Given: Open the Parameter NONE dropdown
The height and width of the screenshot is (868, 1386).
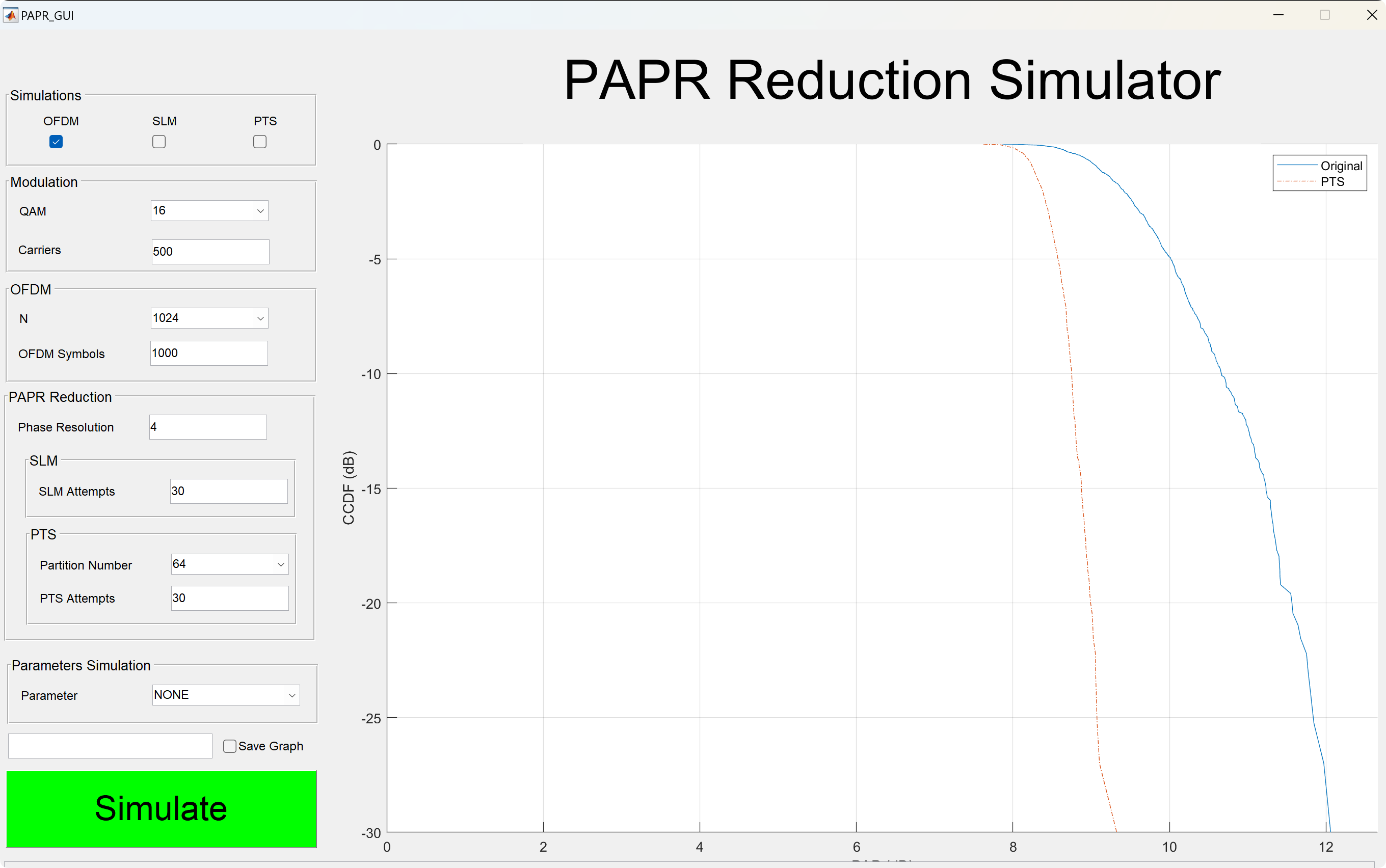Looking at the screenshot, I should [x=226, y=695].
